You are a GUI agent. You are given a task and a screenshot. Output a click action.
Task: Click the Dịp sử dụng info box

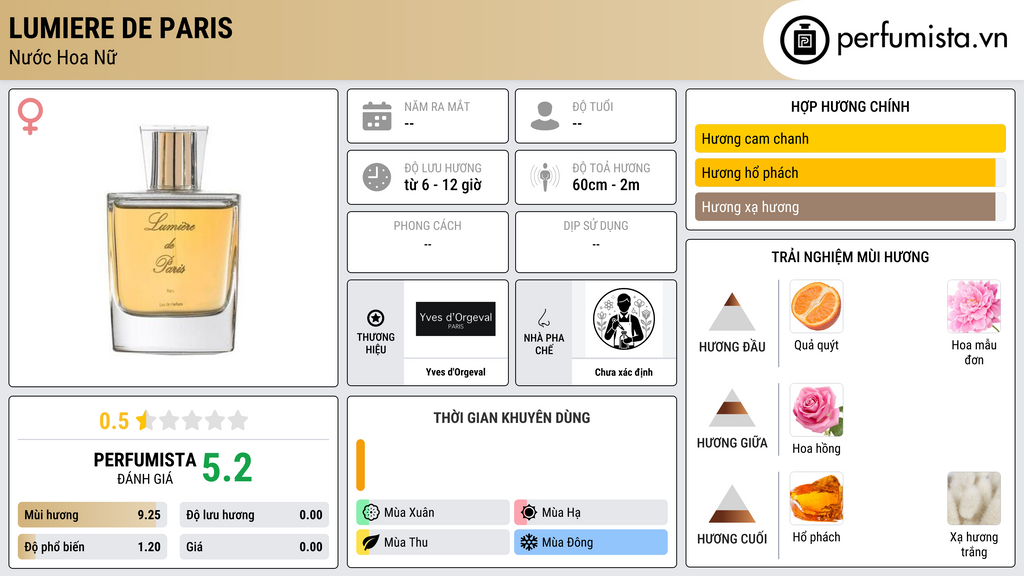point(596,242)
